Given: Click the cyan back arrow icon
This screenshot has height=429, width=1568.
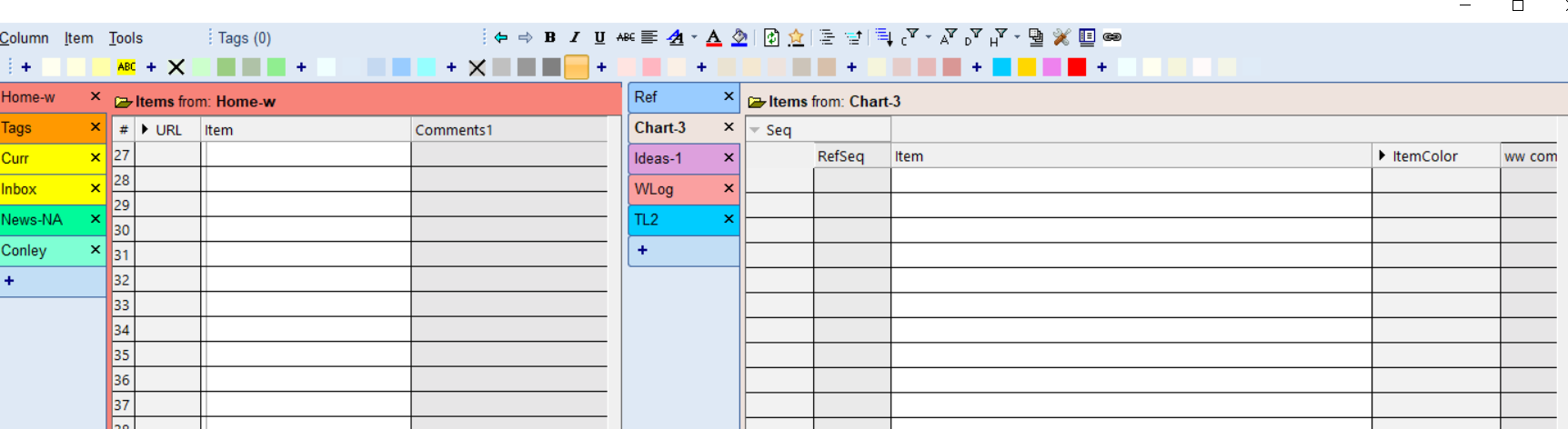Looking at the screenshot, I should click(x=501, y=37).
